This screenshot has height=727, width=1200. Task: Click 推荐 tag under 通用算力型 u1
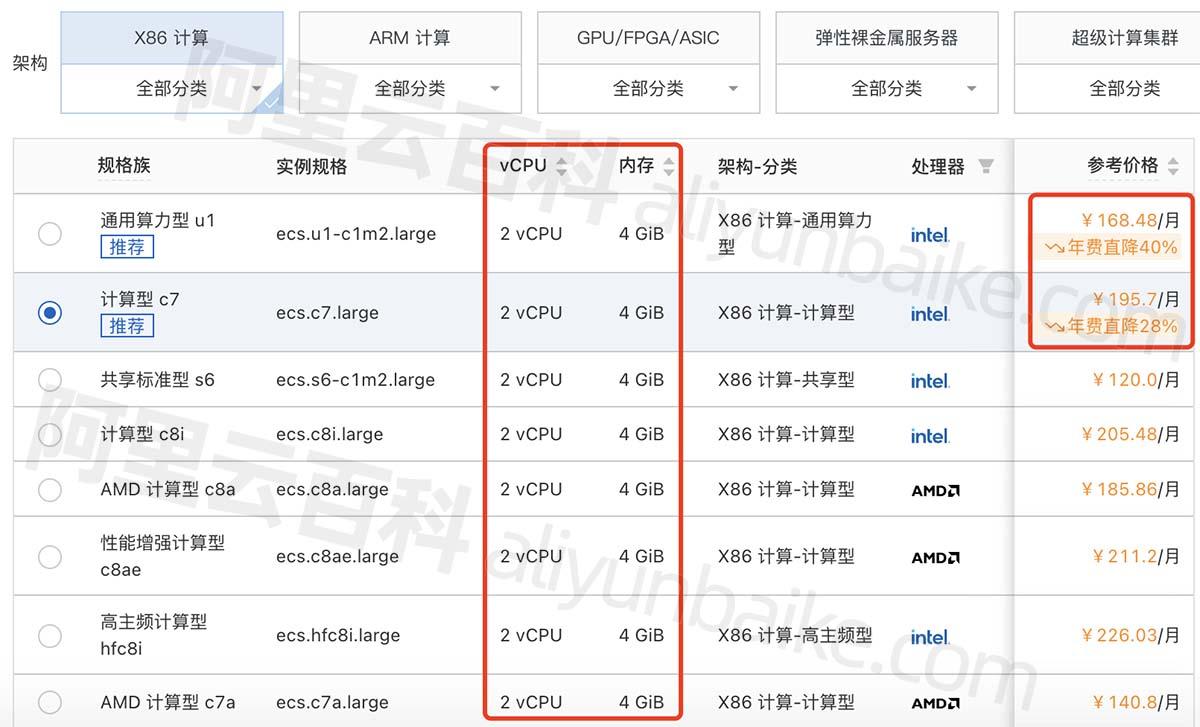pos(127,247)
